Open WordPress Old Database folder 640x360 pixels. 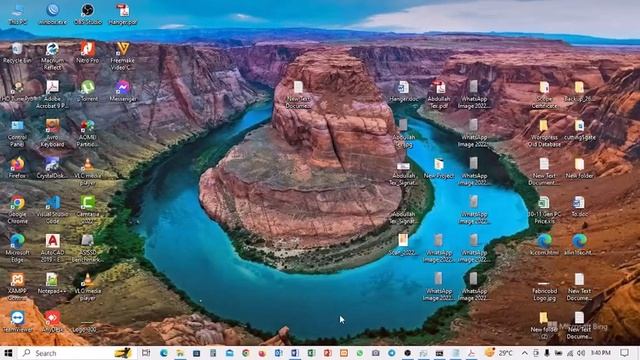[x=544, y=133]
